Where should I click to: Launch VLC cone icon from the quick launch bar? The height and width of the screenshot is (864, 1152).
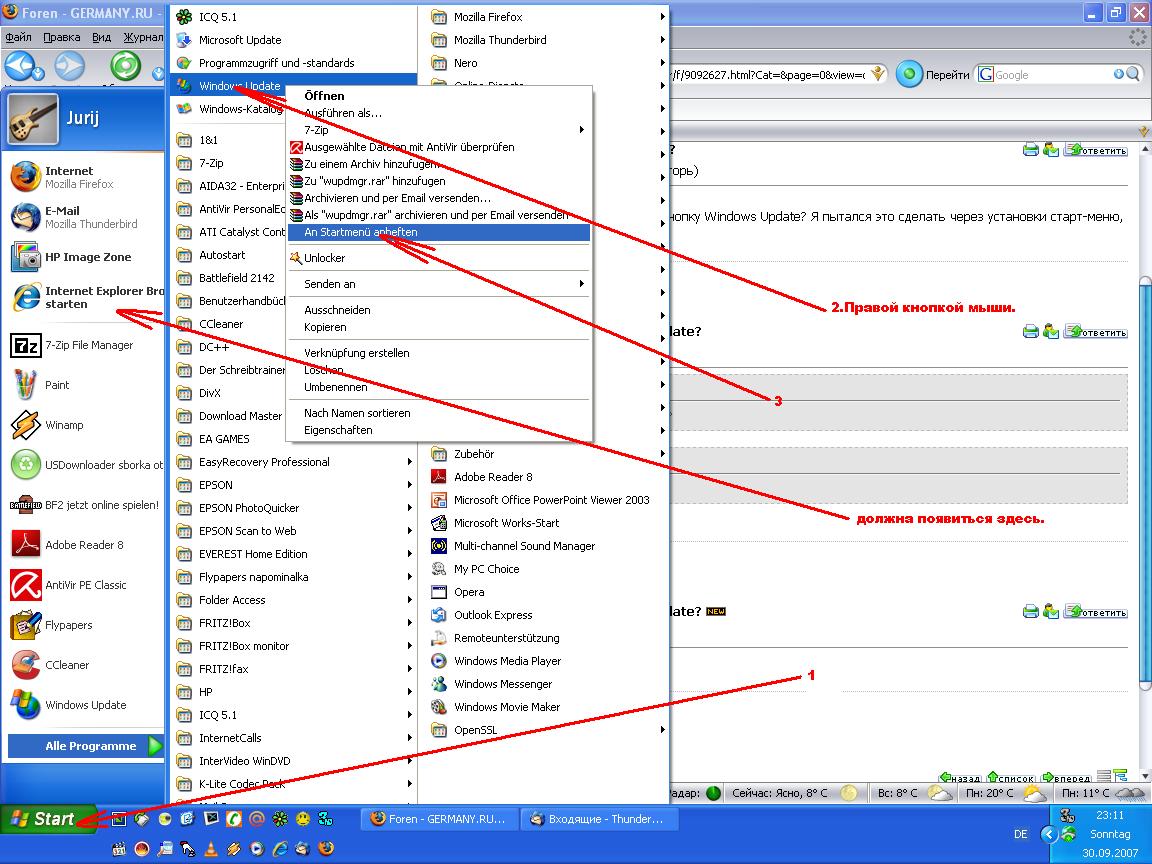coord(210,849)
